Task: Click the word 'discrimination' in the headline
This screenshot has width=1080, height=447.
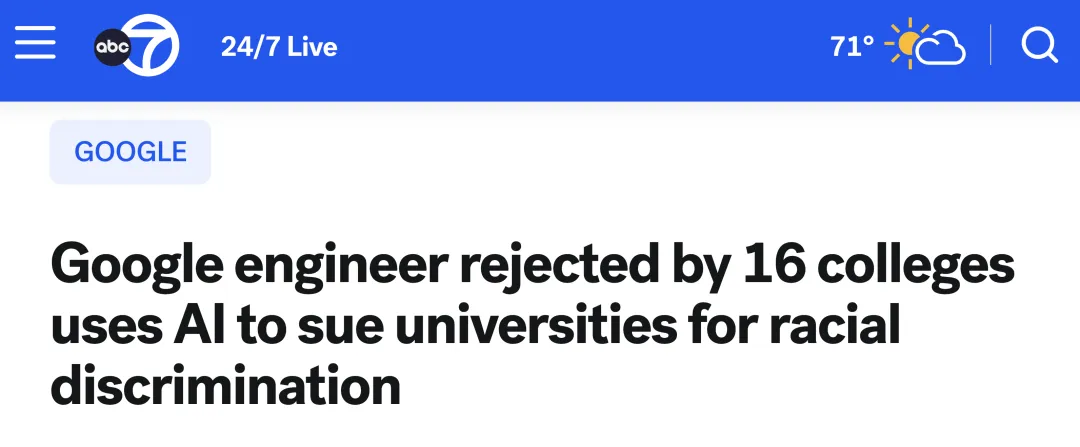Action: pyautogui.click(x=225, y=385)
